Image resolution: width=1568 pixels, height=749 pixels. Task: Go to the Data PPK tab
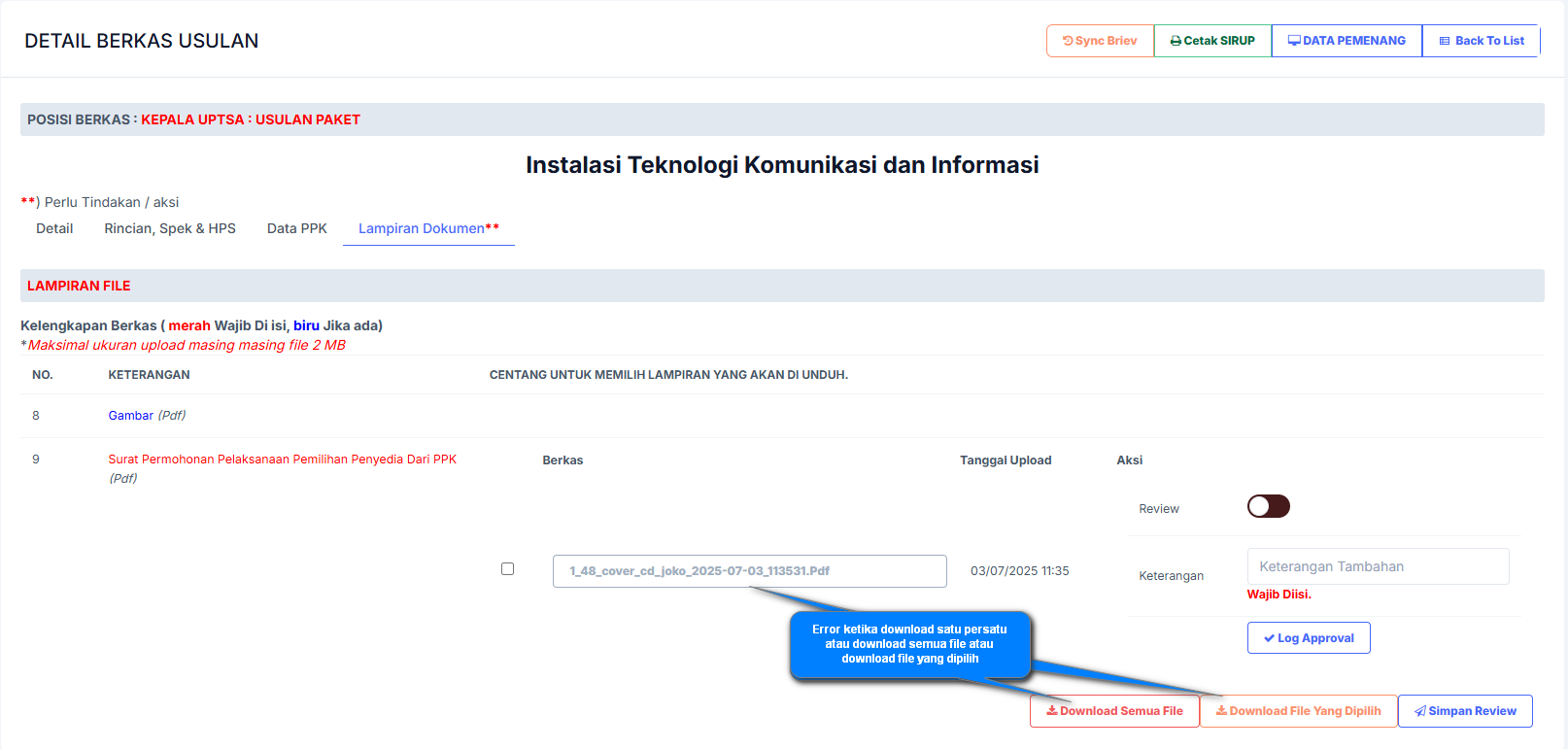pos(297,228)
